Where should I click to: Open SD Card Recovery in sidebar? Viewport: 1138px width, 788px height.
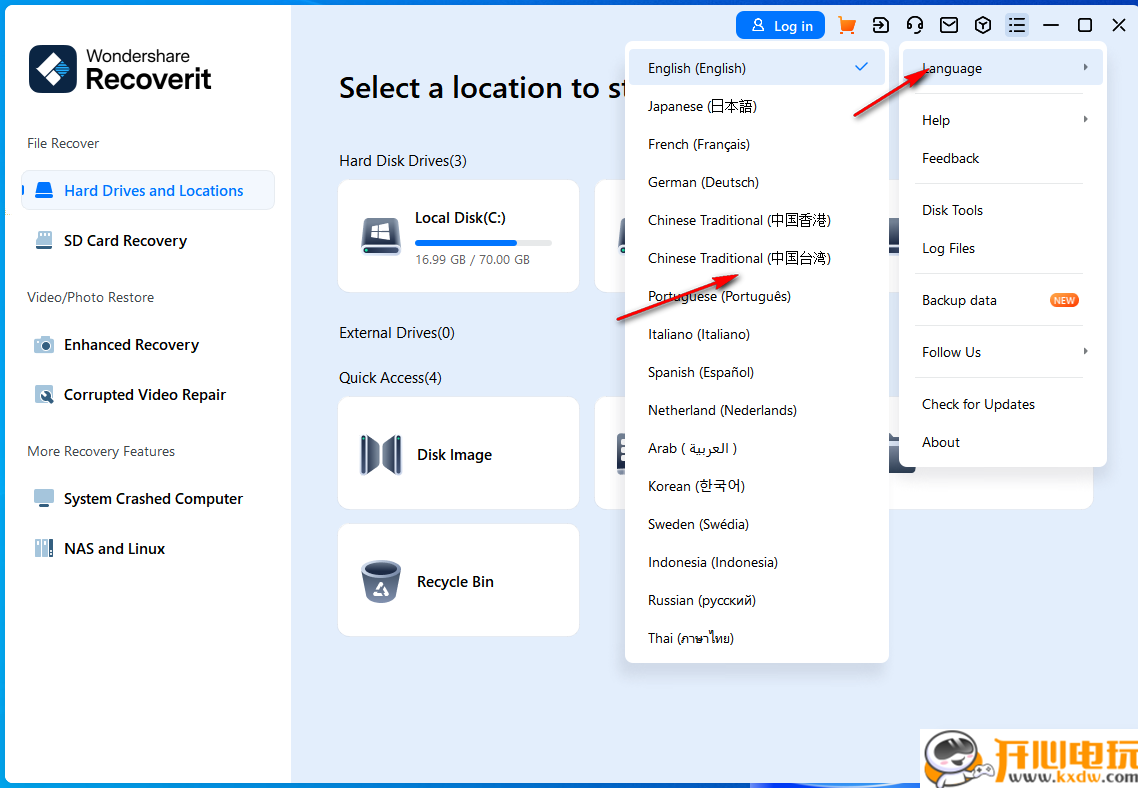tap(125, 241)
